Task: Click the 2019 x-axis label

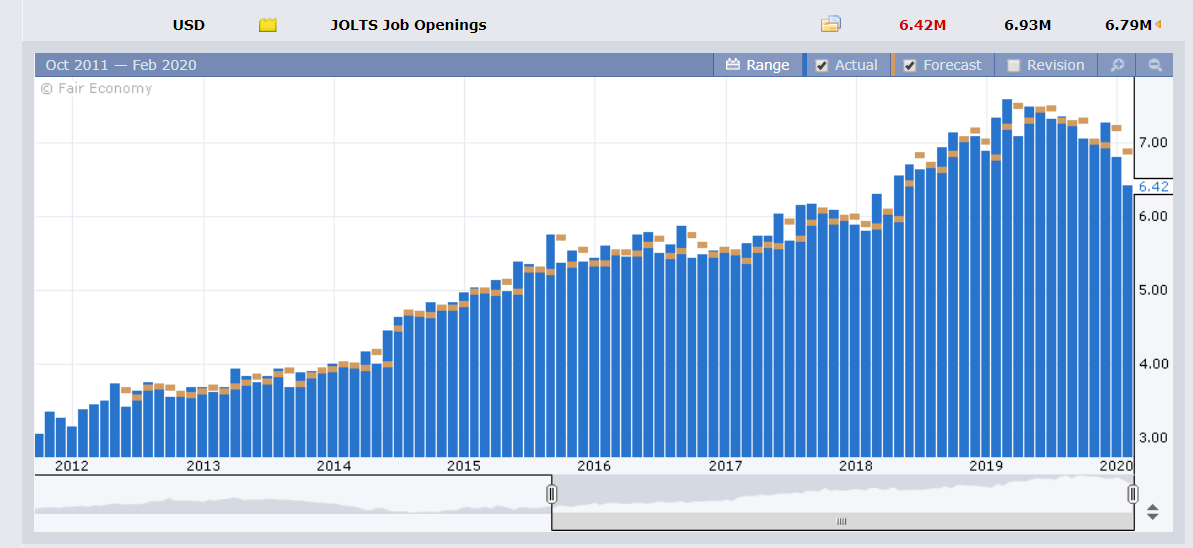Action: [x=986, y=466]
